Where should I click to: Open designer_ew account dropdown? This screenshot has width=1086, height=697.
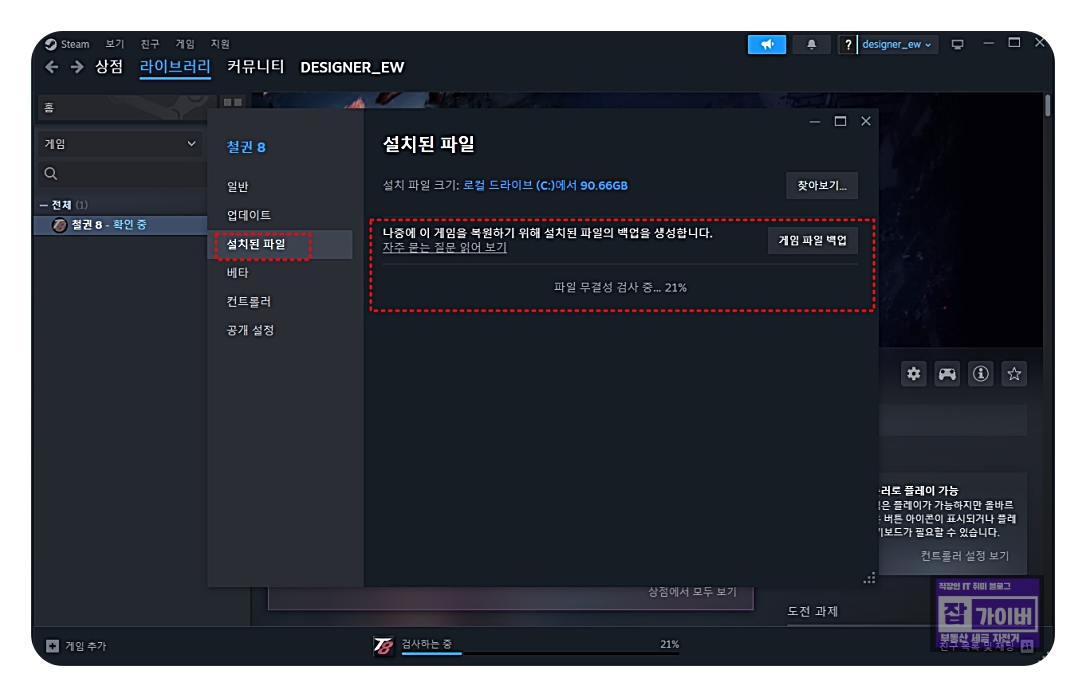coord(896,44)
